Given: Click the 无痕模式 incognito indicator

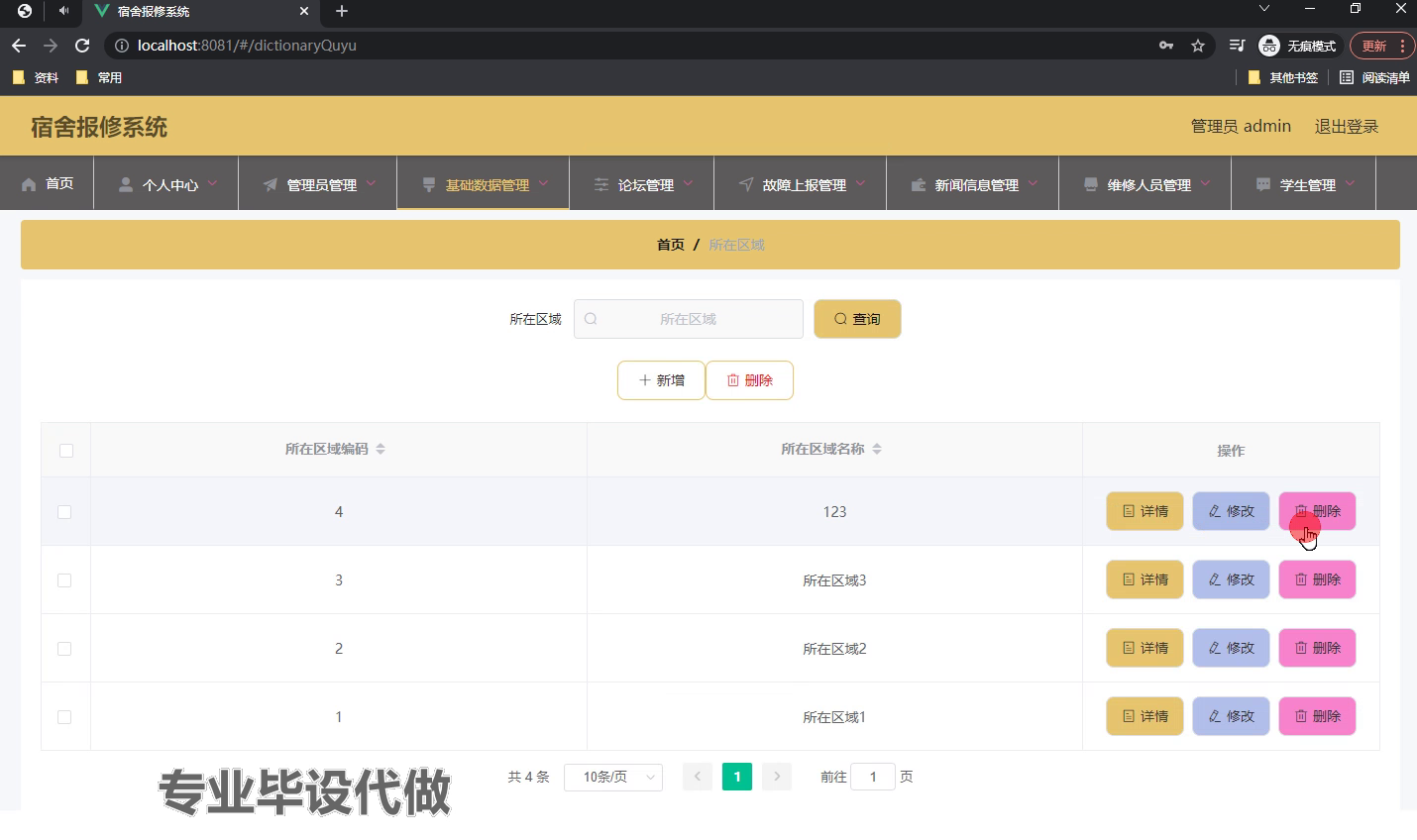Looking at the screenshot, I should (x=1298, y=46).
